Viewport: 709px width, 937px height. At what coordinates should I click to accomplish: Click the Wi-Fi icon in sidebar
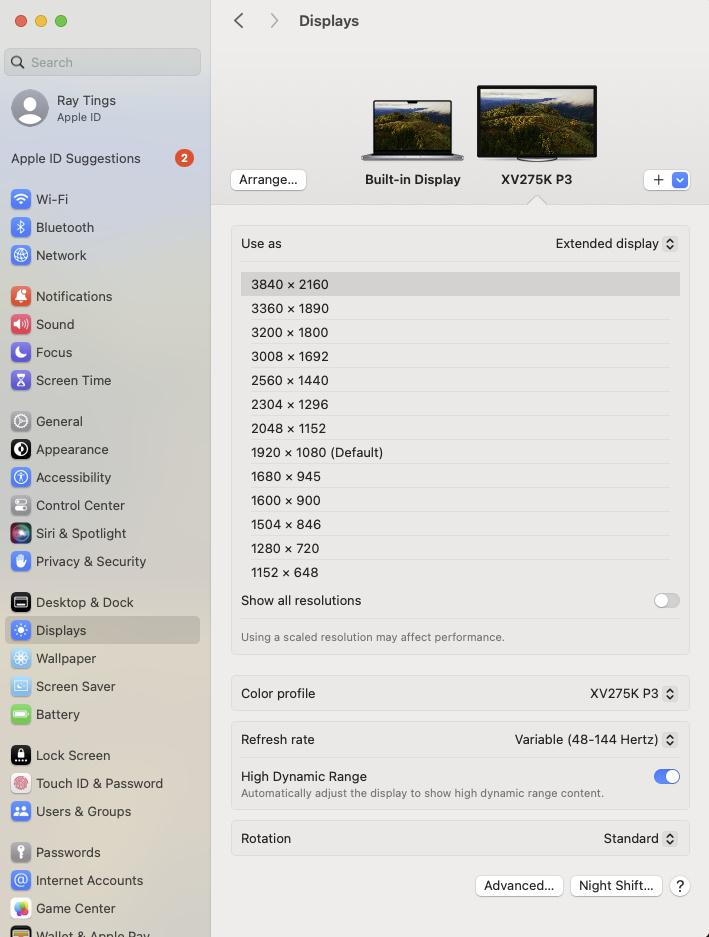21,199
